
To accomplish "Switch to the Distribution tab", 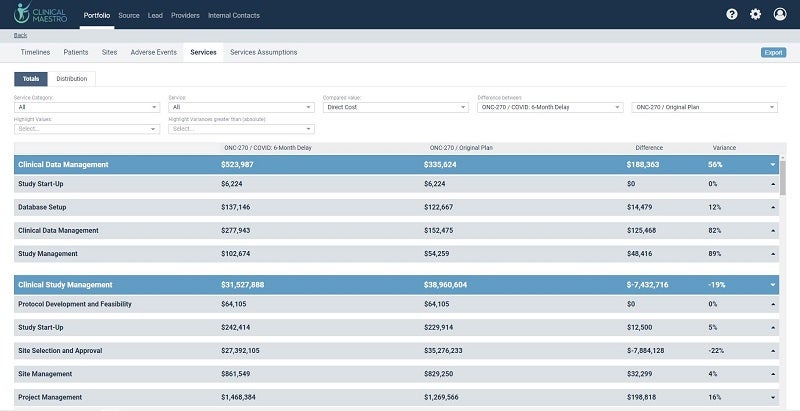I will (x=71, y=78).
